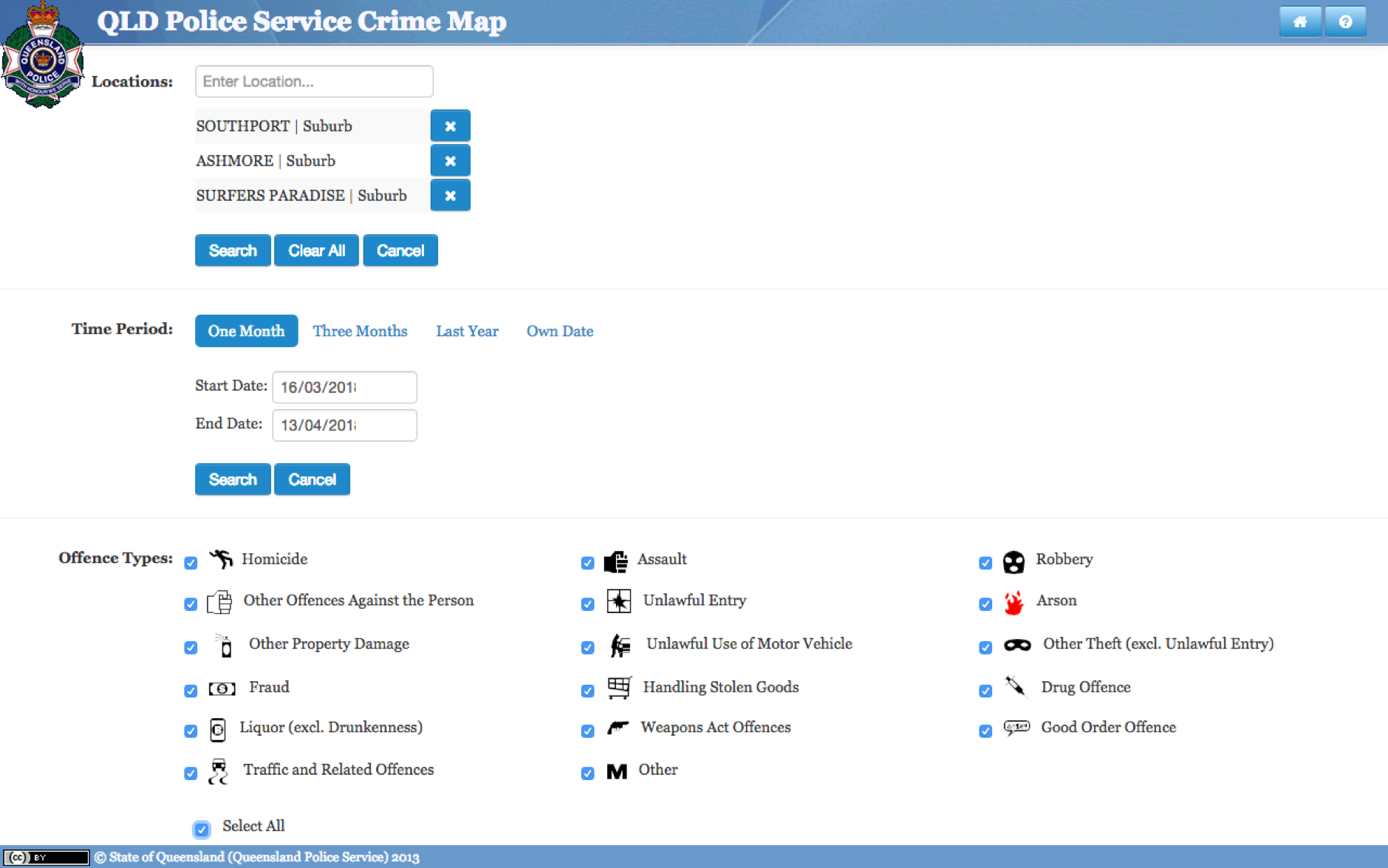Click the QLD Police Service Crime Map title
Screen dimensions: 1388x868
coord(301,21)
